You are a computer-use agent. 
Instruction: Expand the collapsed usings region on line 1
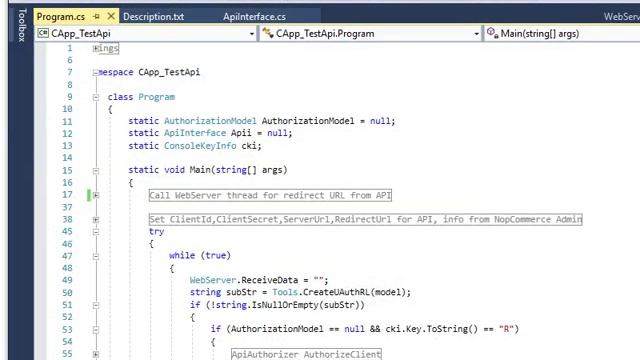pyautogui.click(x=96, y=49)
